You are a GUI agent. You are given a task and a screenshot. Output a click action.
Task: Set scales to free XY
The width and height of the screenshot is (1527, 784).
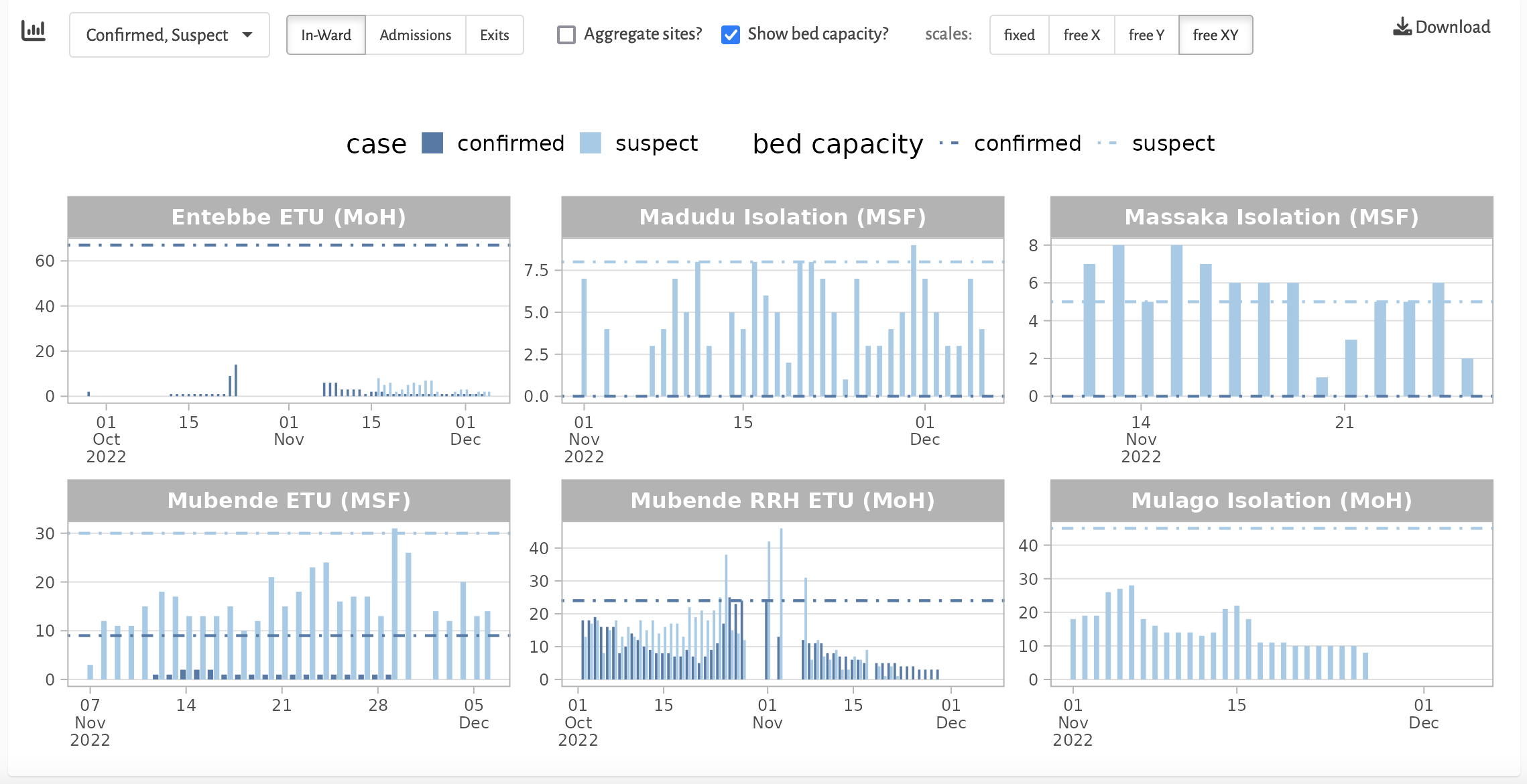[1215, 35]
